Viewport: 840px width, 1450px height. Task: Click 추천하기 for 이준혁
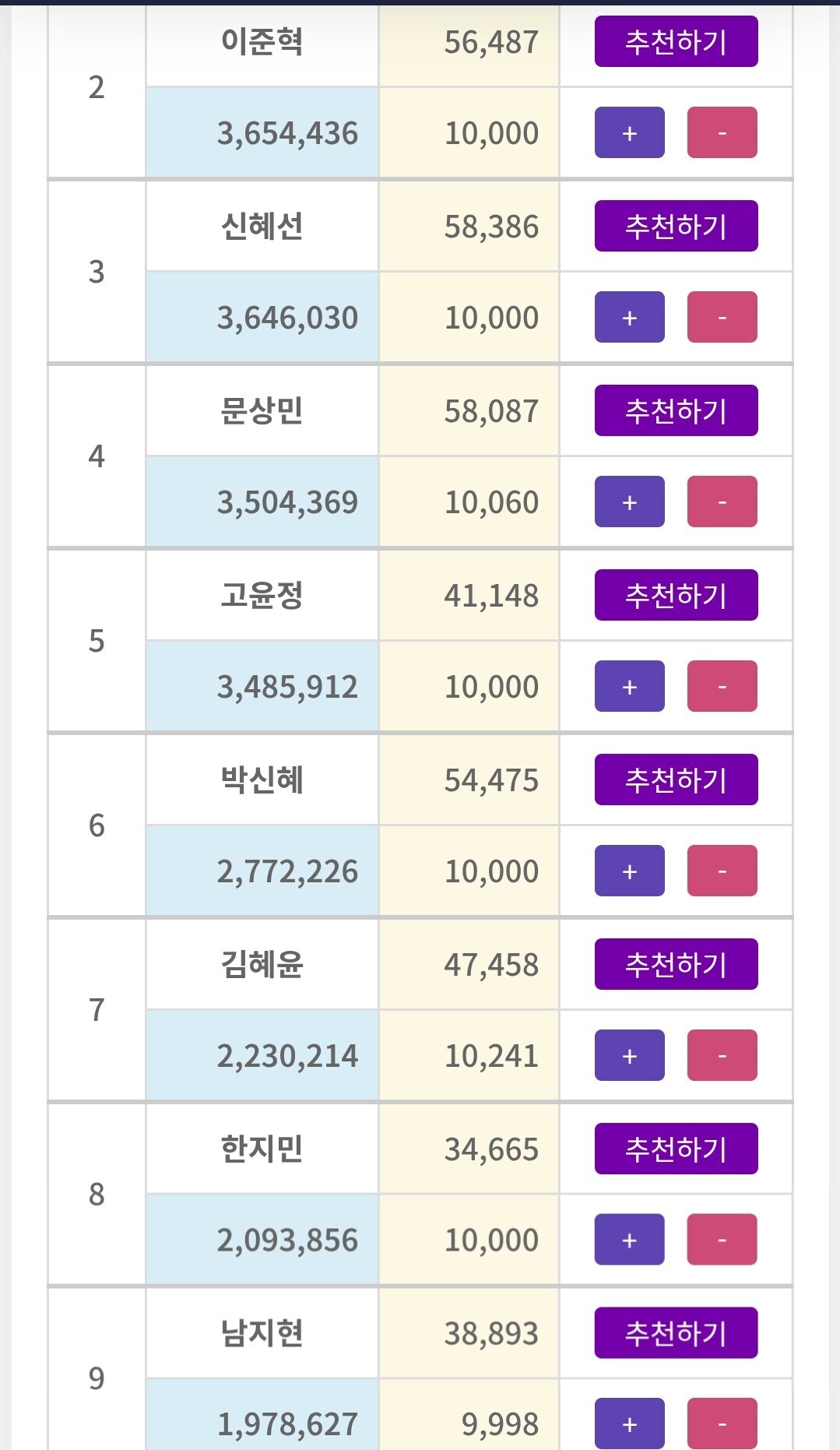click(676, 42)
